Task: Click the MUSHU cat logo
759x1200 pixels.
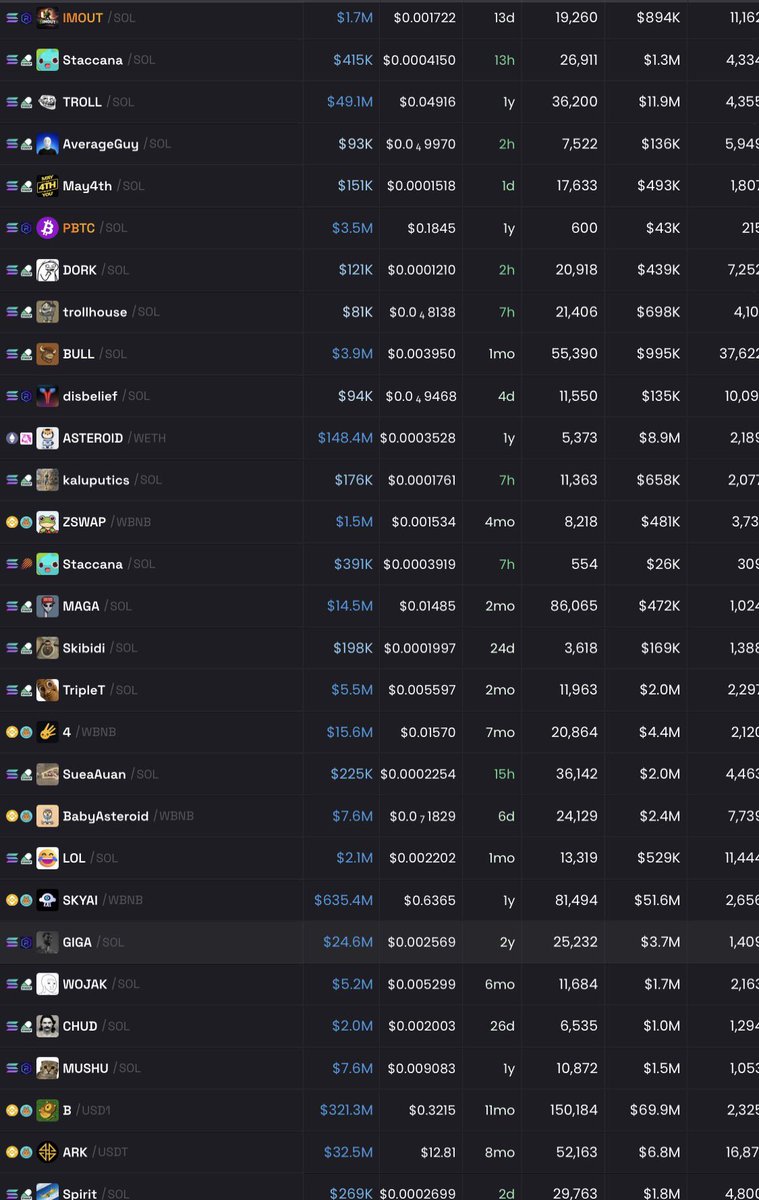Action: coord(47,1068)
